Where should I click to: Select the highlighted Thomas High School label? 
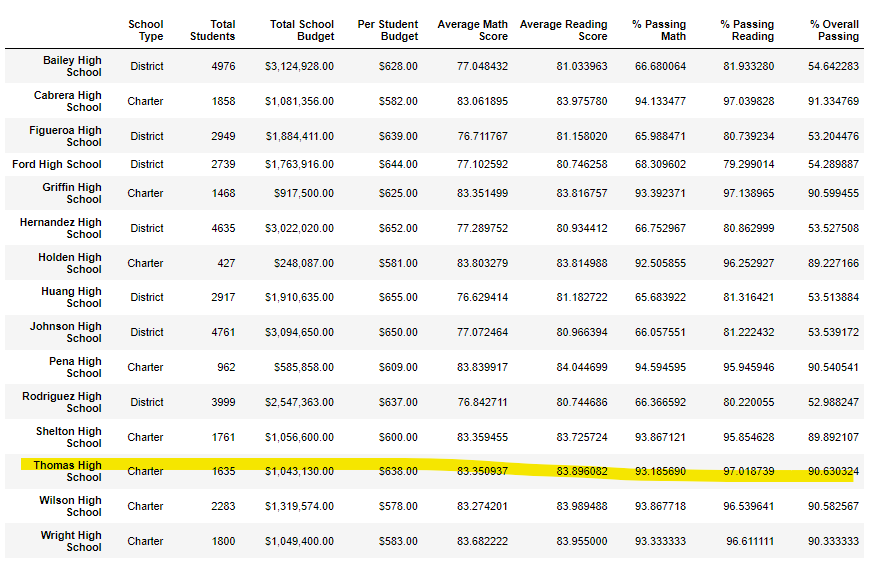coord(67,471)
